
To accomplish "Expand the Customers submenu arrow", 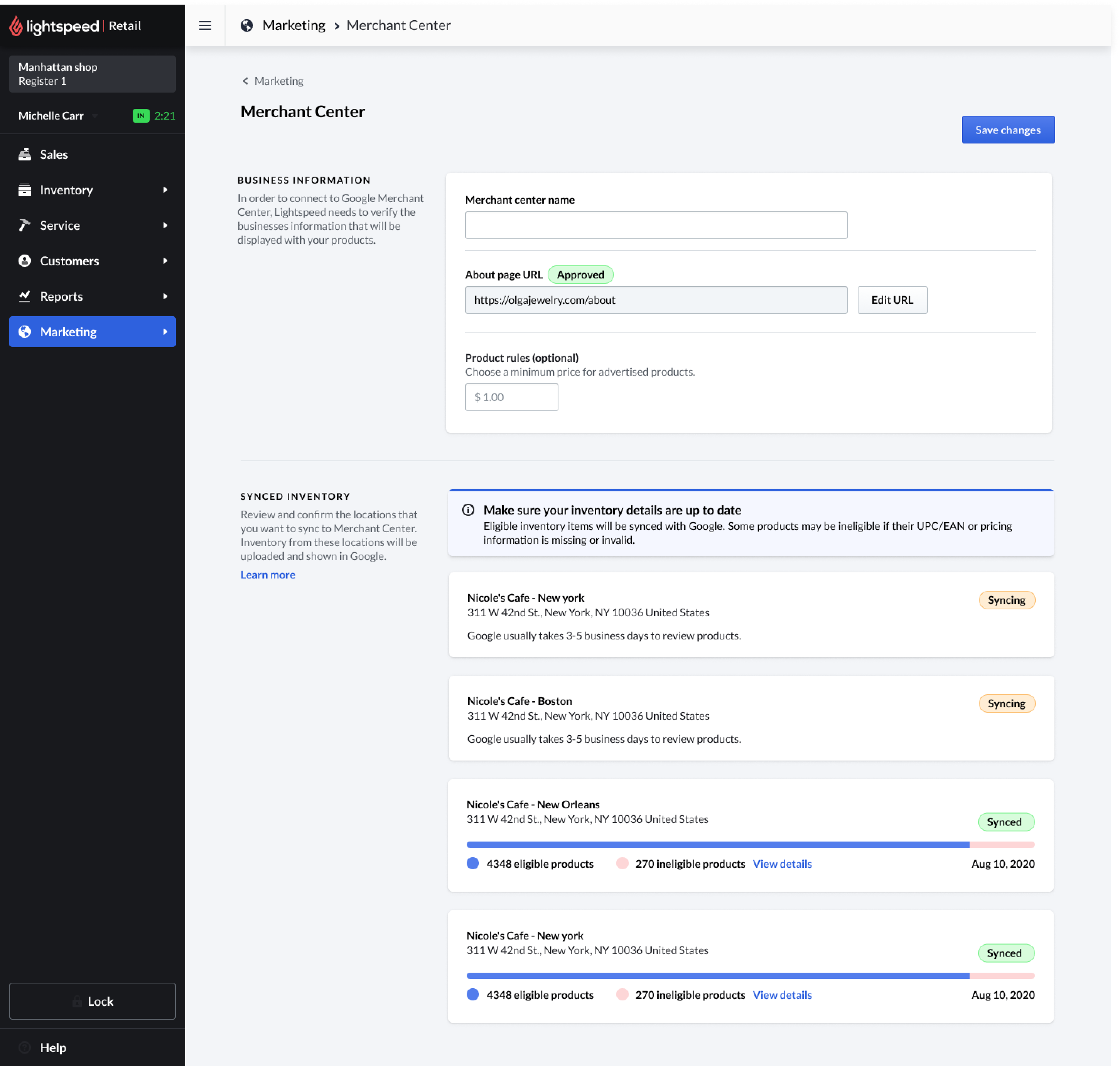I will click(165, 261).
